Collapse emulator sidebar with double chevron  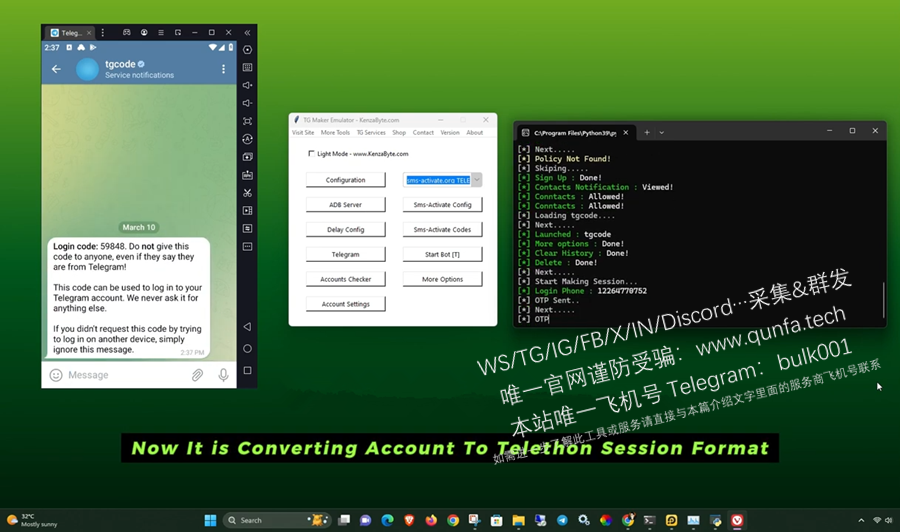247,33
